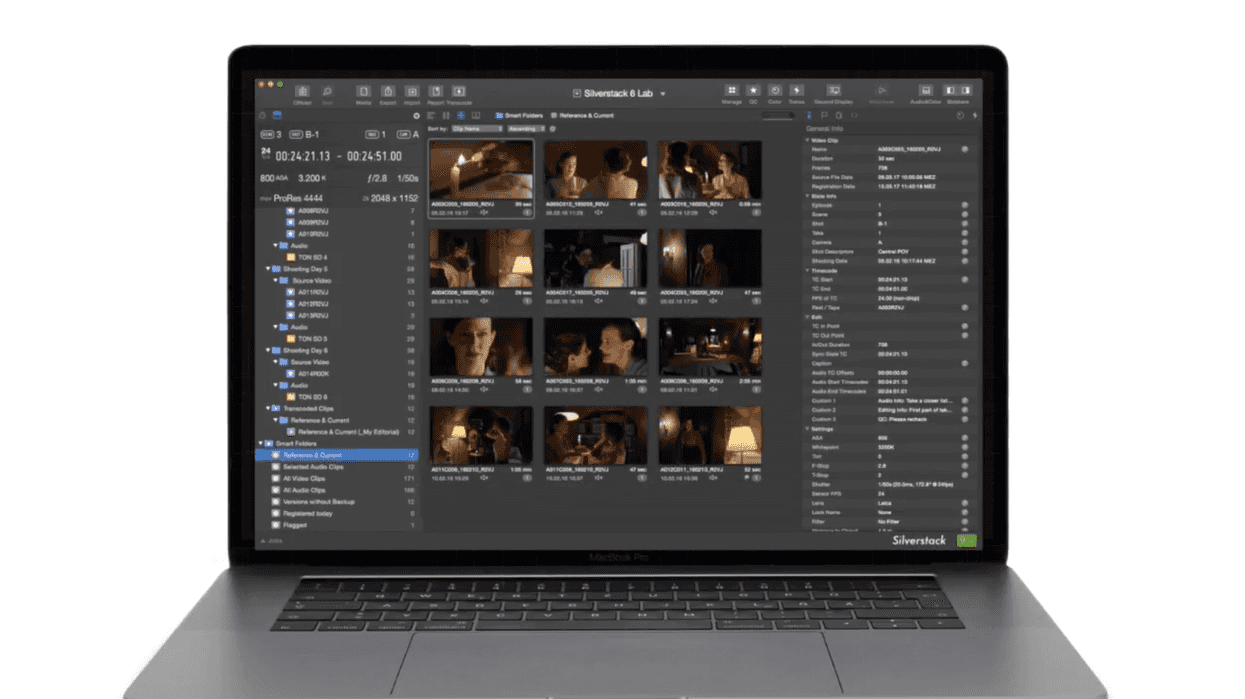Click the Transcode toolbar icon
This screenshot has height=699, width=1245.
pos(459,92)
